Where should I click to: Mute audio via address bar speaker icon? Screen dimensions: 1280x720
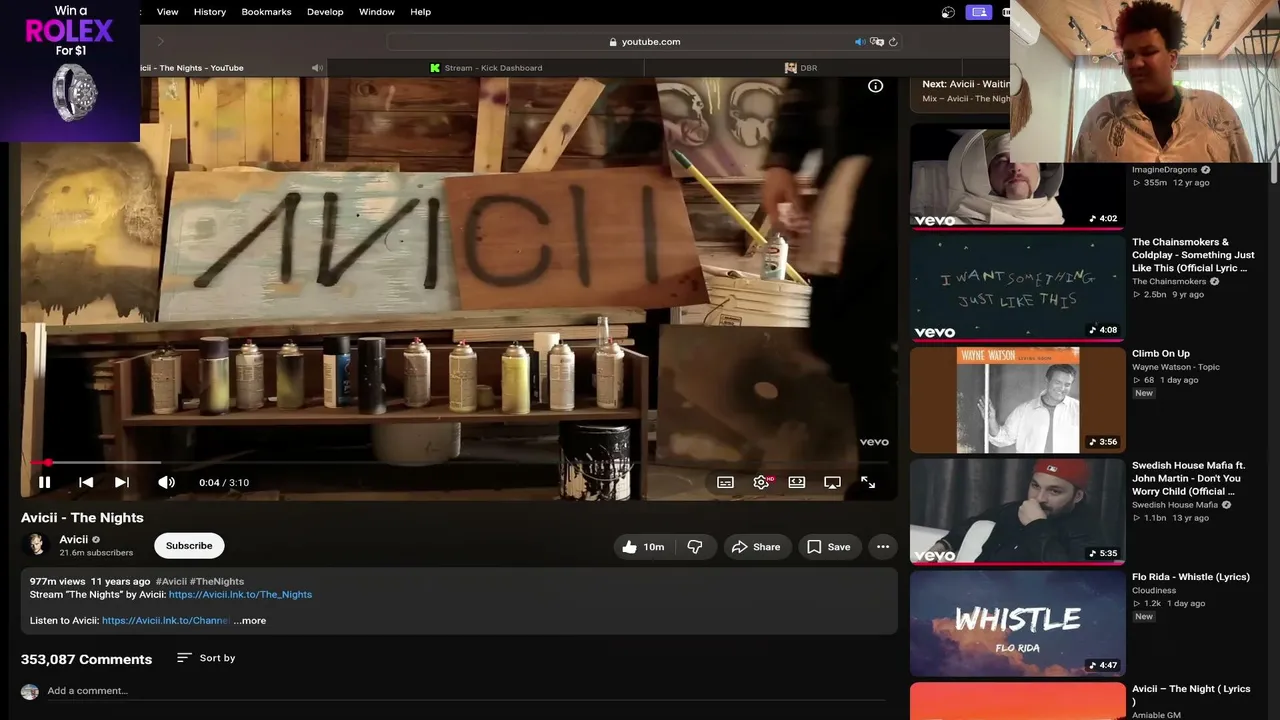(859, 42)
